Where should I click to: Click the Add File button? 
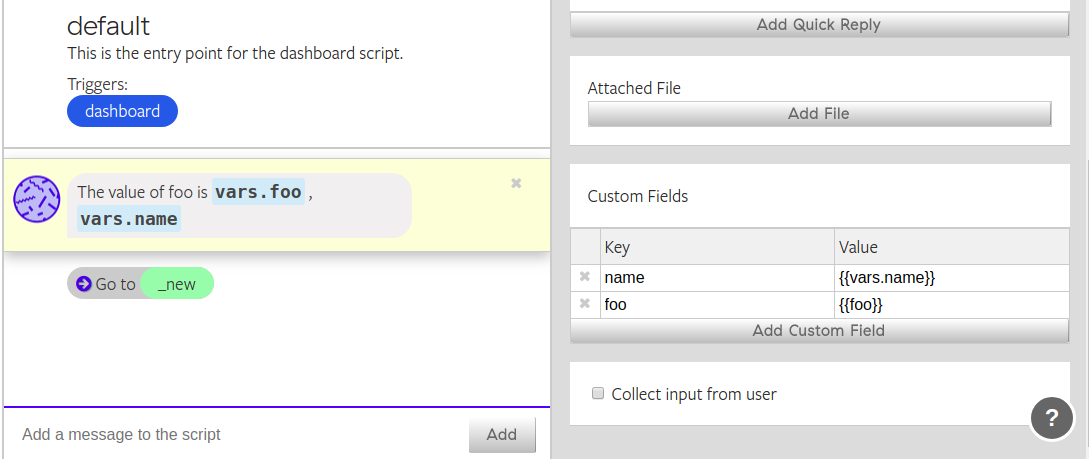(819, 113)
